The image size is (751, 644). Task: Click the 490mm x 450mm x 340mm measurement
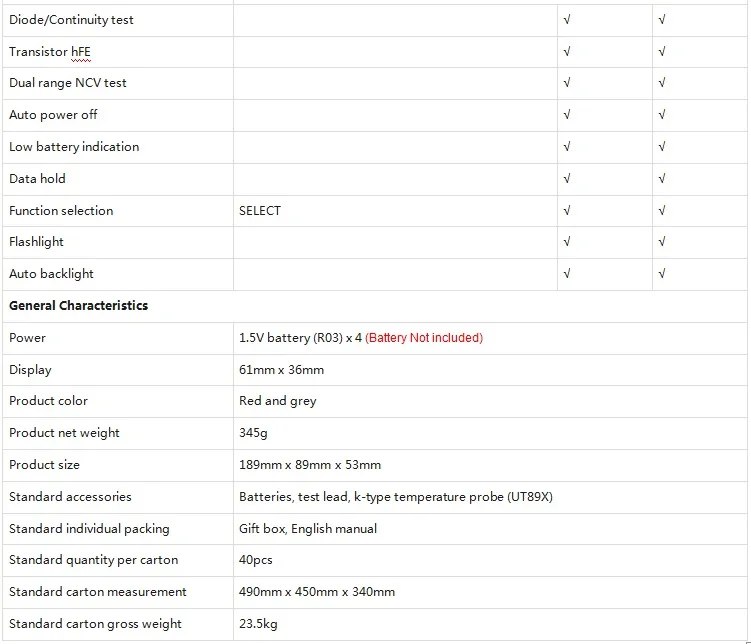[317, 592]
